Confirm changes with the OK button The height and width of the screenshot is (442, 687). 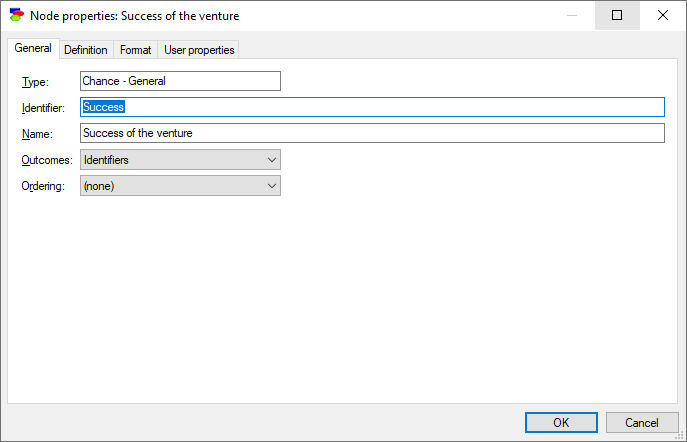[x=561, y=423]
